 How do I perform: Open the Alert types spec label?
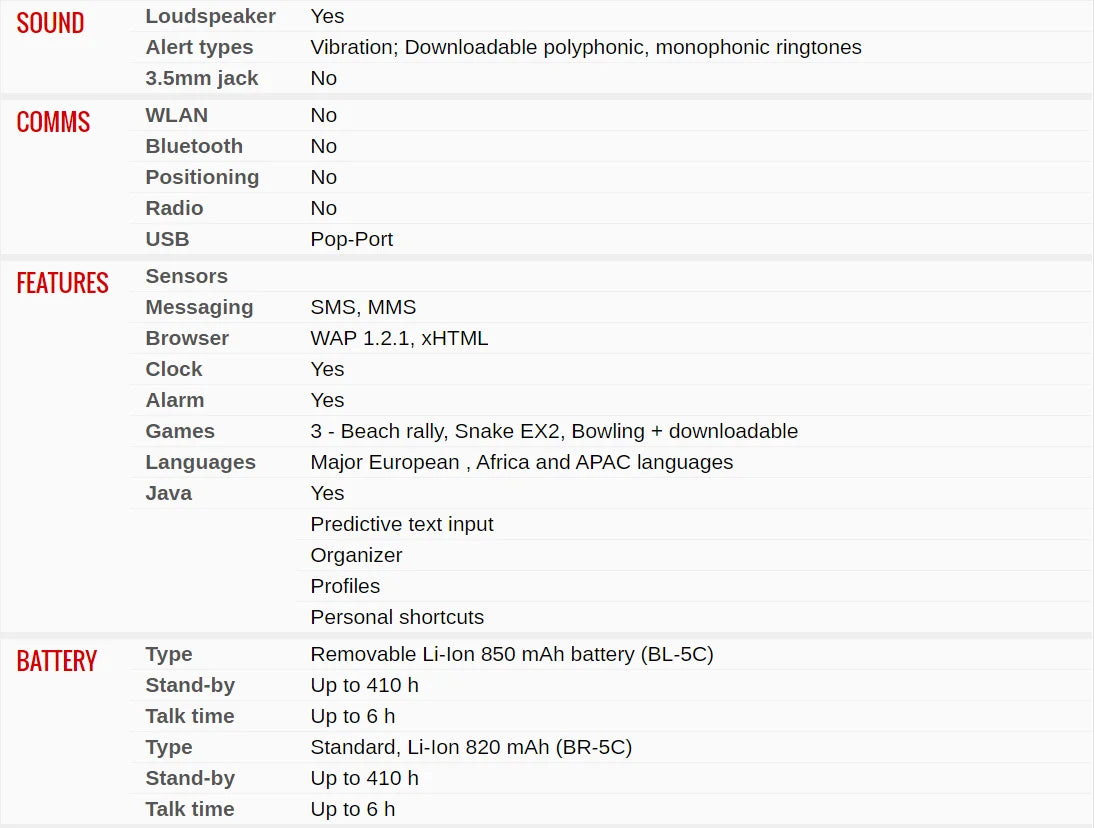[199, 47]
